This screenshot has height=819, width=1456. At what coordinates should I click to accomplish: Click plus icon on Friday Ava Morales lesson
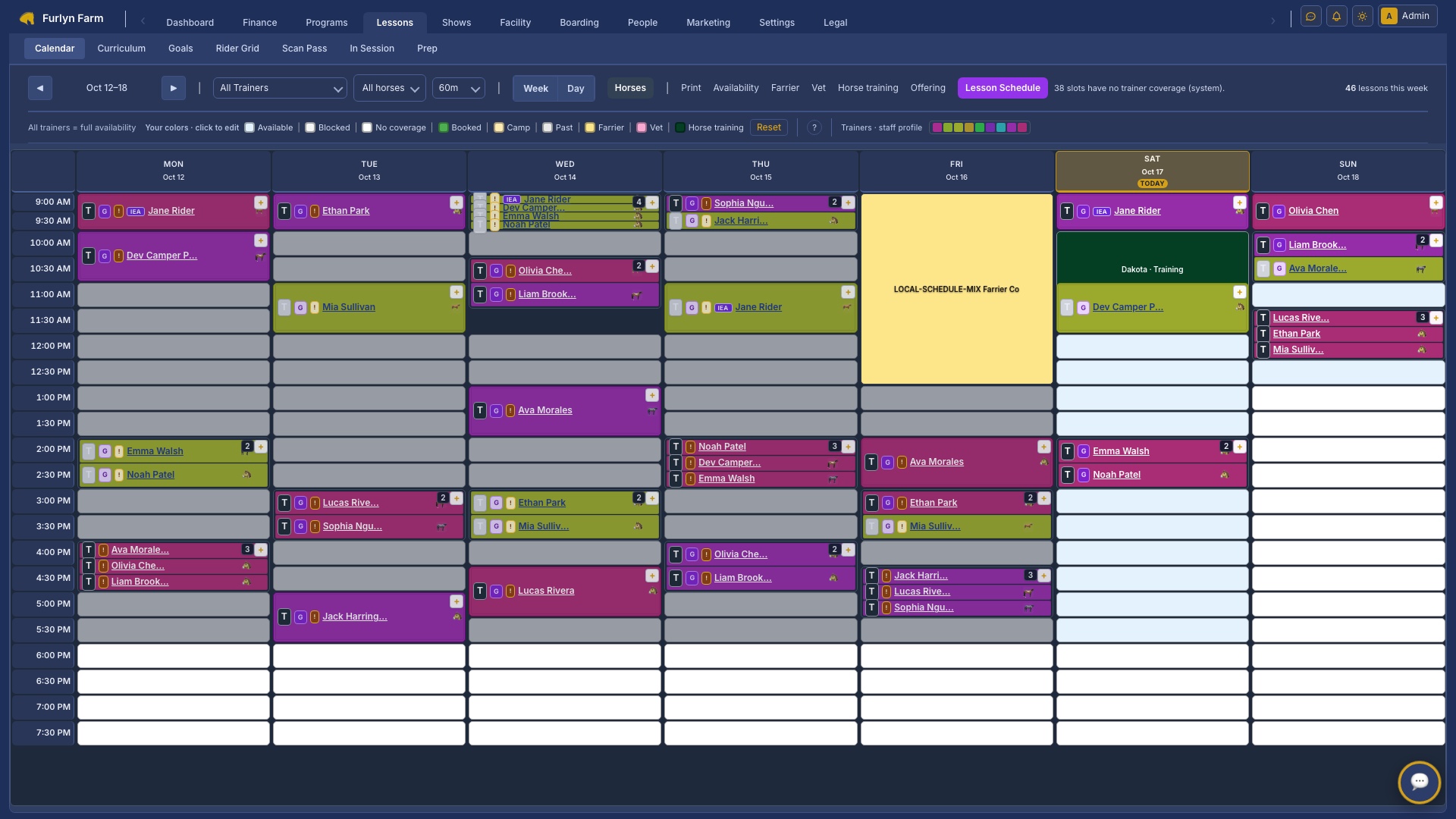1043,447
